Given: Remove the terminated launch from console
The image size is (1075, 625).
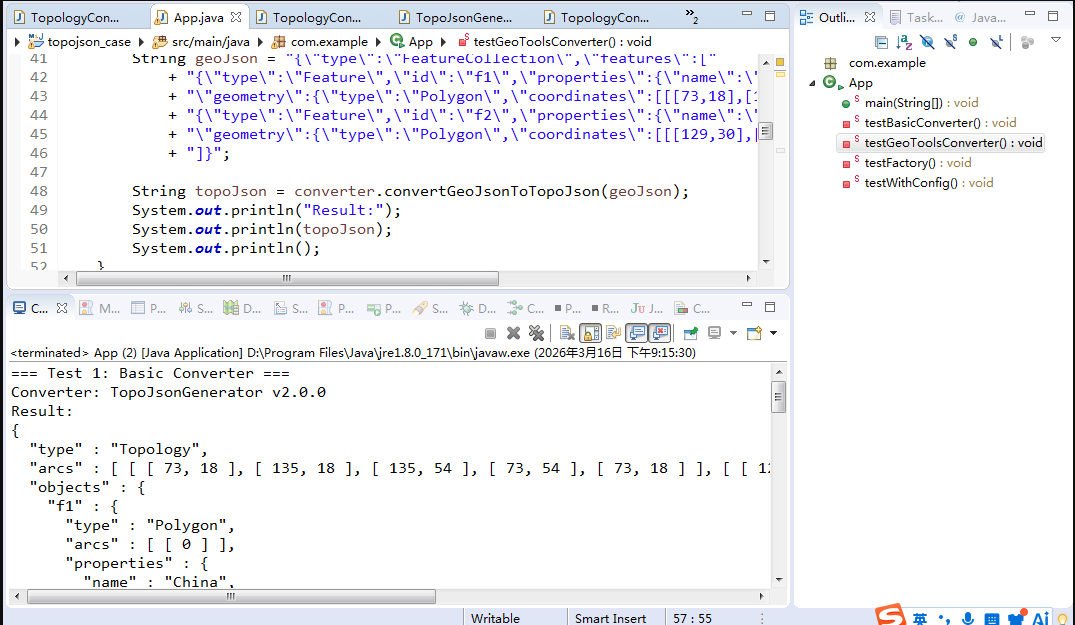Looking at the screenshot, I should coord(513,333).
